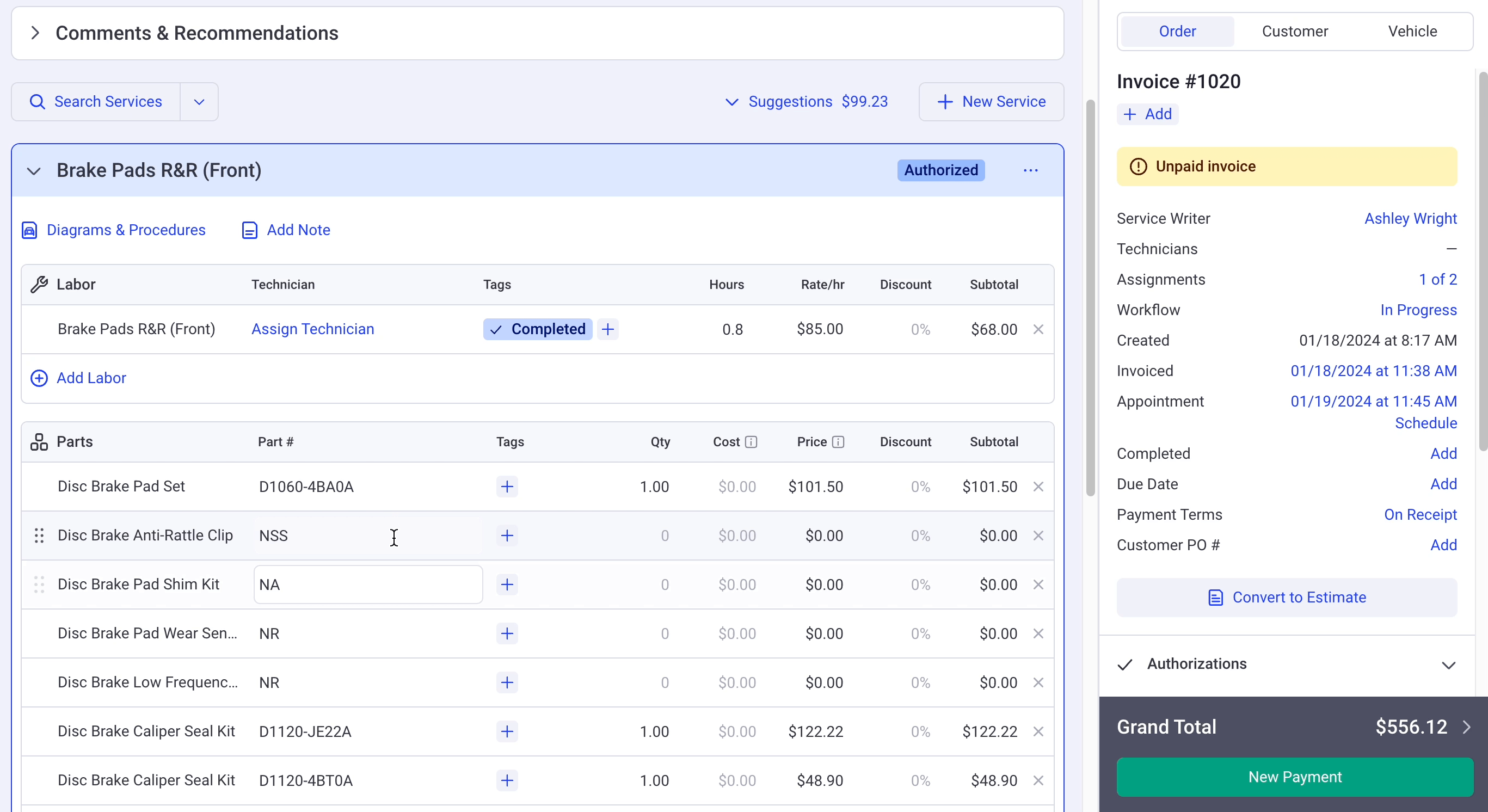Screen dimensions: 1488x812
Task: Add tag to Disc Brake Anti-Rattle Clip
Action: point(507,536)
